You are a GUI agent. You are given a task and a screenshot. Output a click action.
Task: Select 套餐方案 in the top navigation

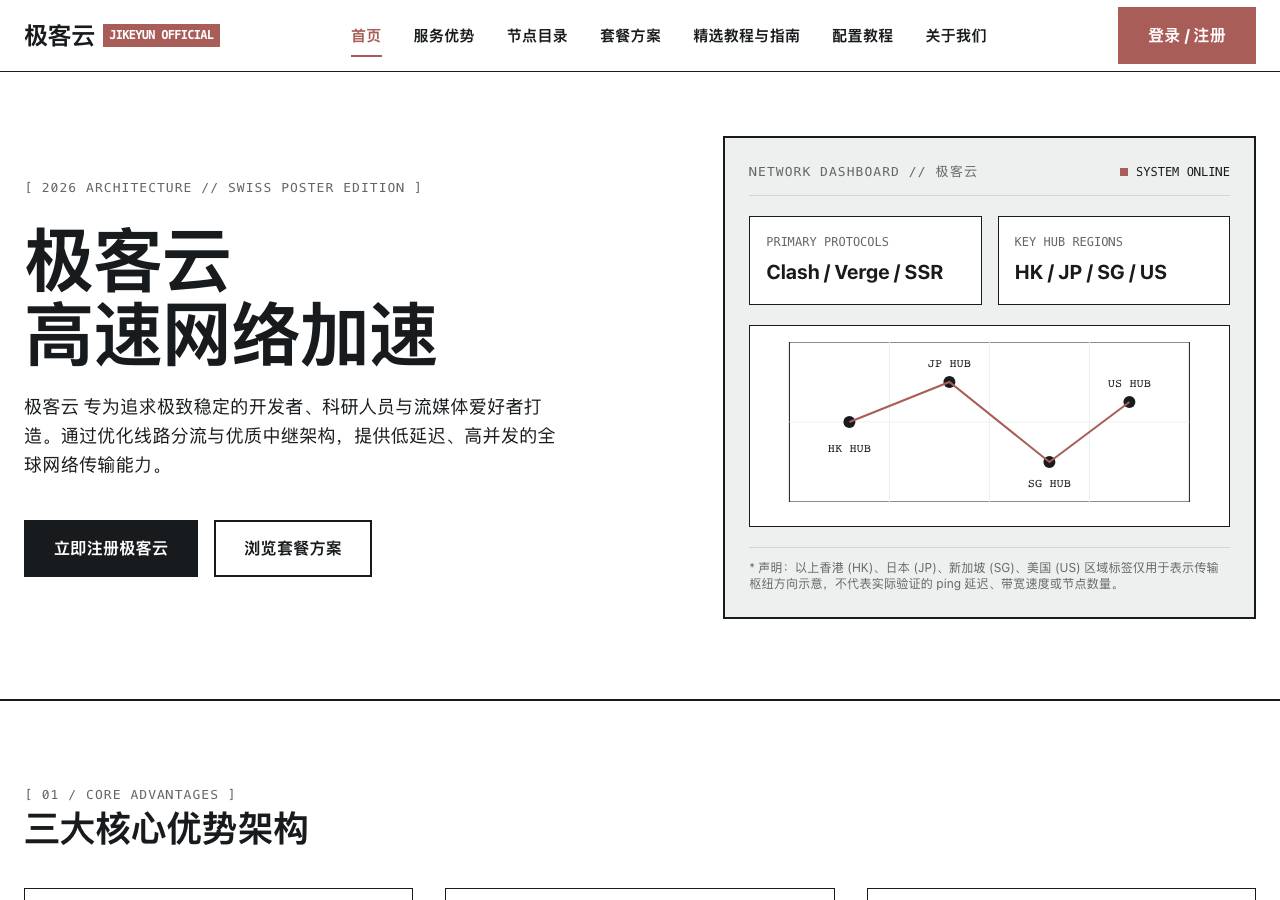point(630,36)
